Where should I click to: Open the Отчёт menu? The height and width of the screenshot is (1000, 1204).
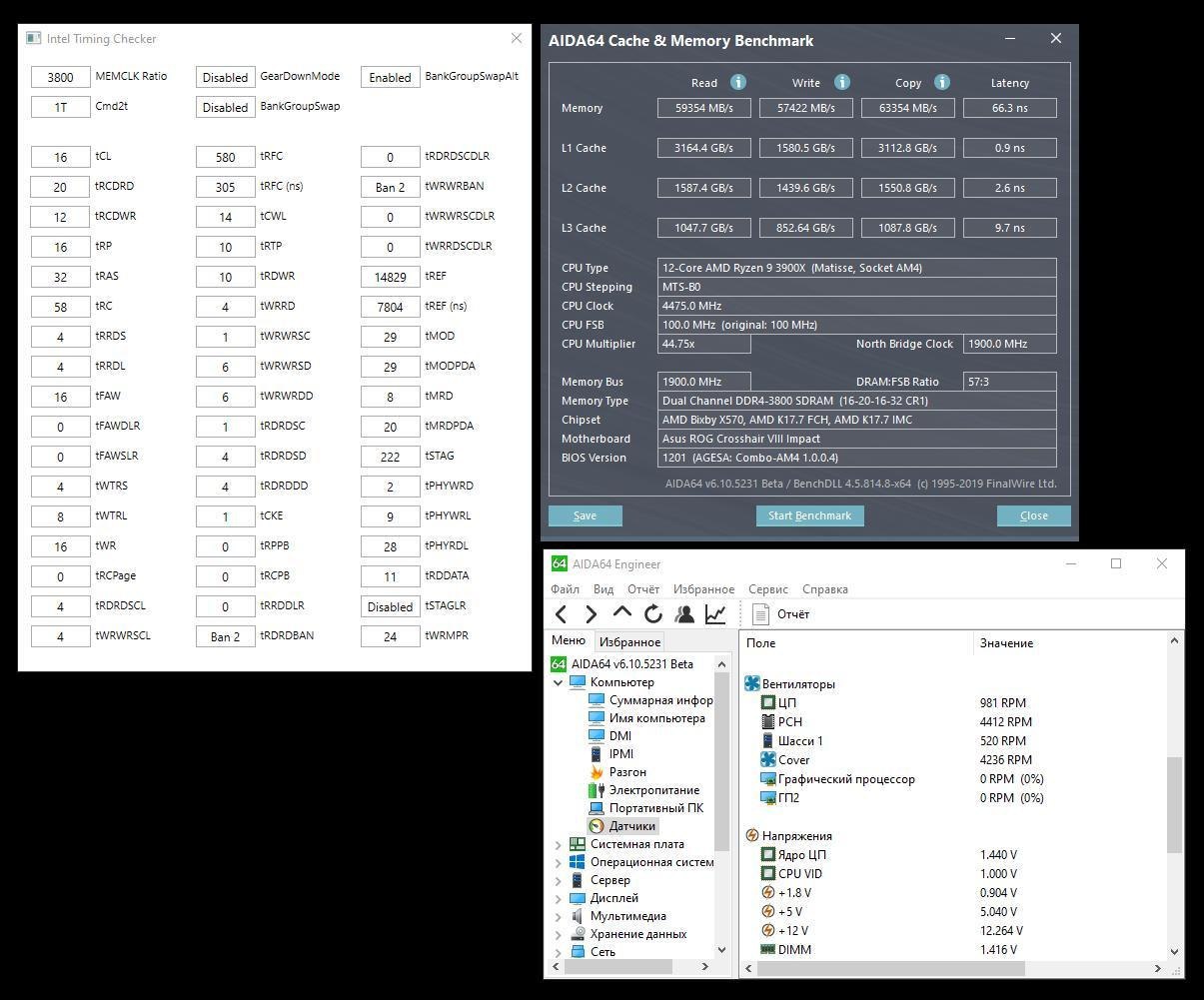[x=643, y=589]
